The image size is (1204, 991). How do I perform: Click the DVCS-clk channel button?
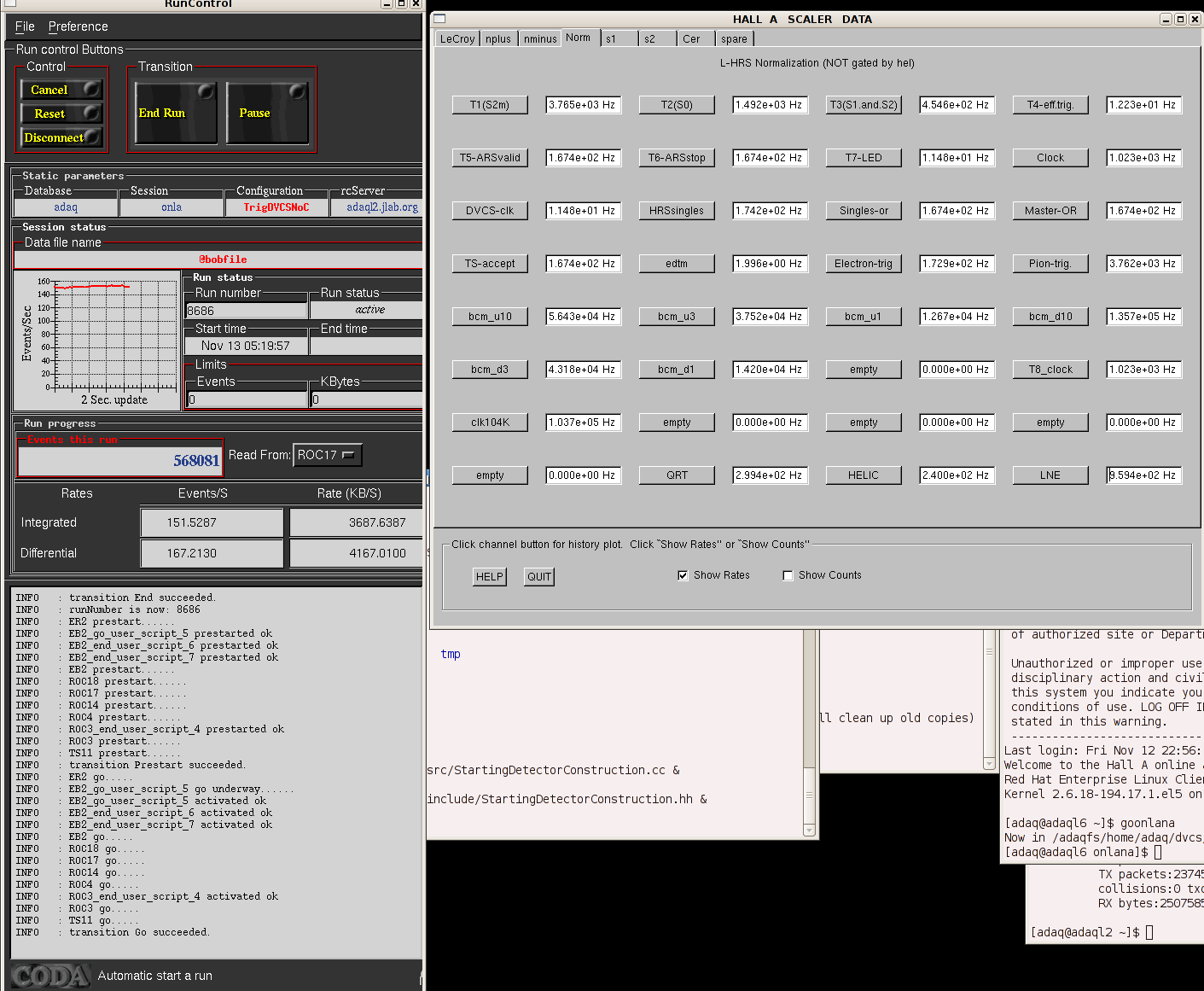490,211
